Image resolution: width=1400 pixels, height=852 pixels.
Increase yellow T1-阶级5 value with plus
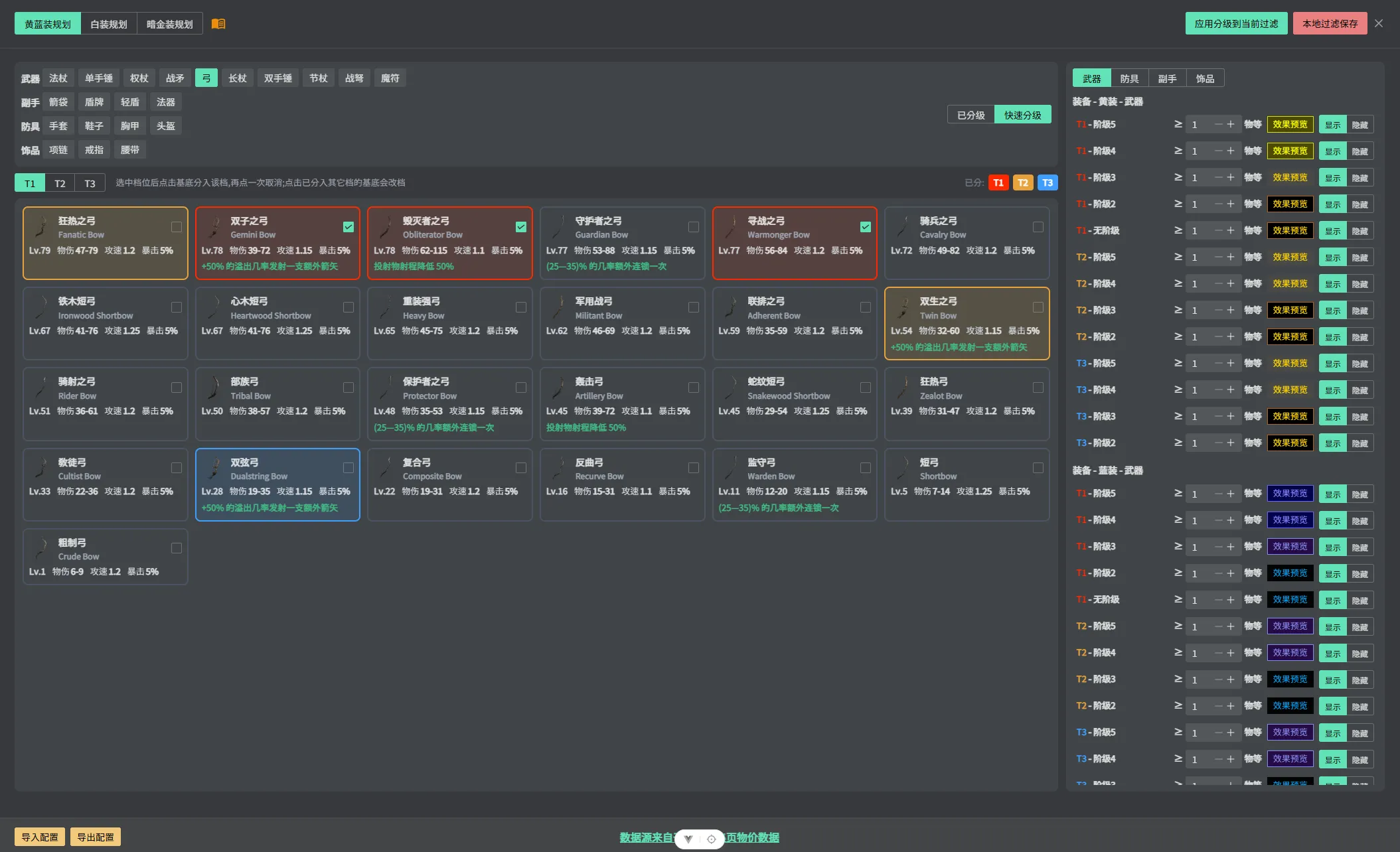[1231, 124]
